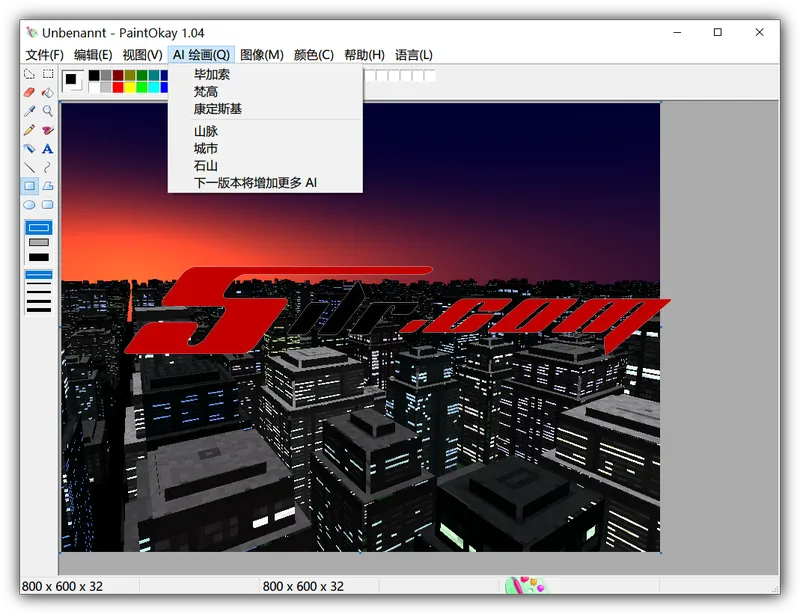
Task: Pick the dark gray color swatch
Action: click(106, 76)
